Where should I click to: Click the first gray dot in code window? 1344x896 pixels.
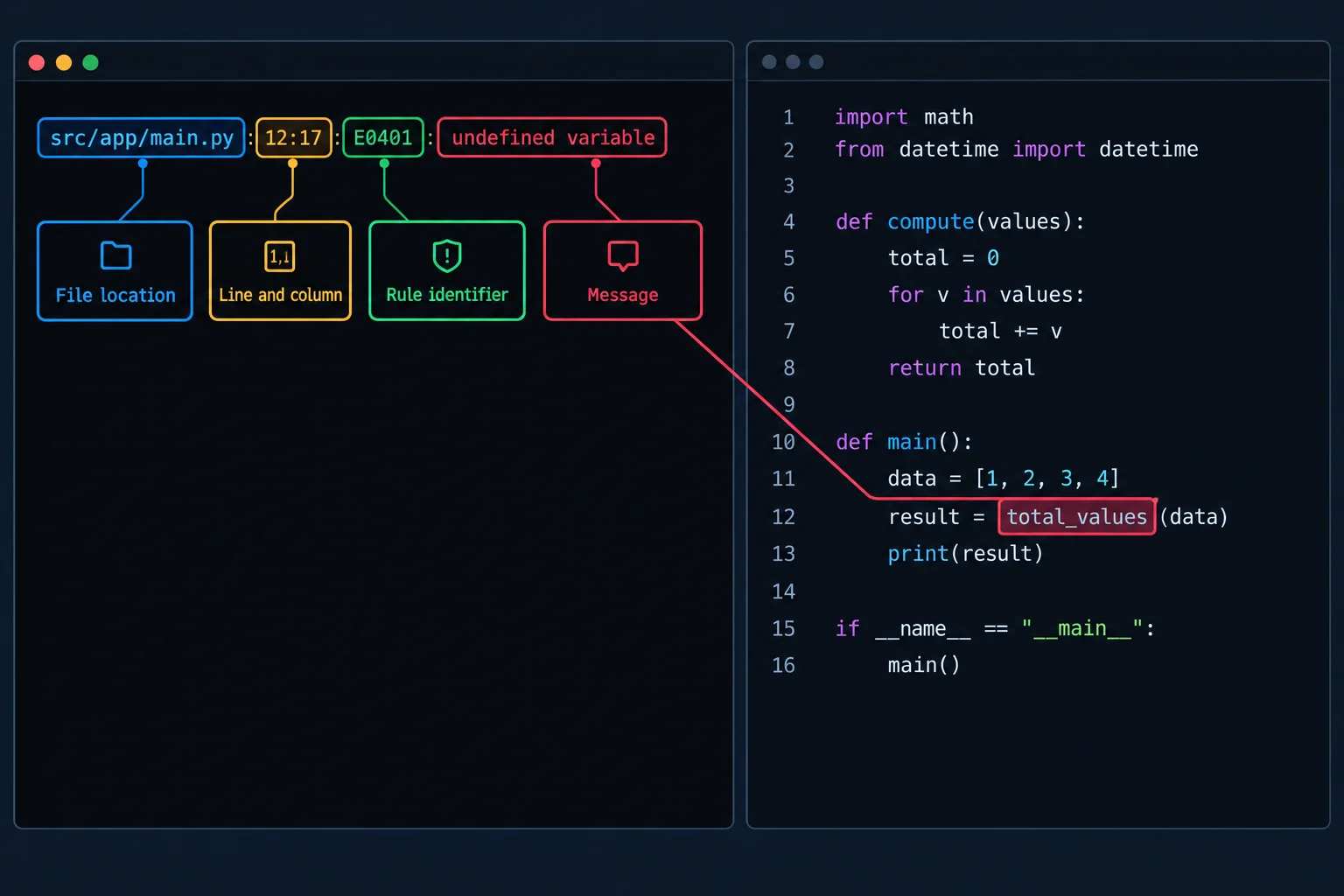coord(769,62)
